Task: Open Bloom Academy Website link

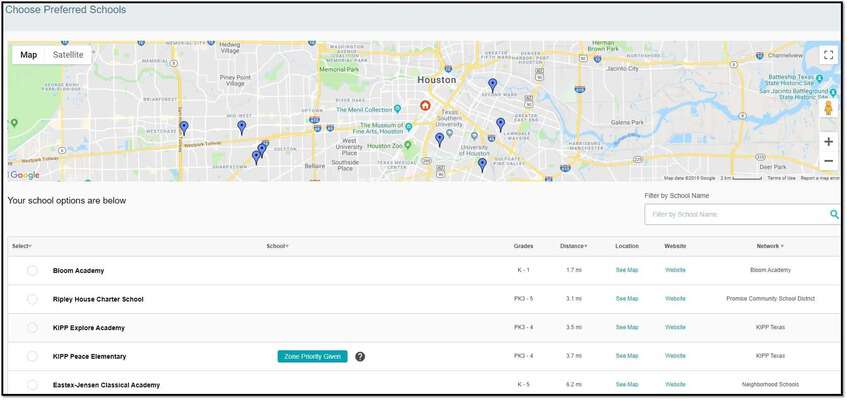Action: click(675, 270)
